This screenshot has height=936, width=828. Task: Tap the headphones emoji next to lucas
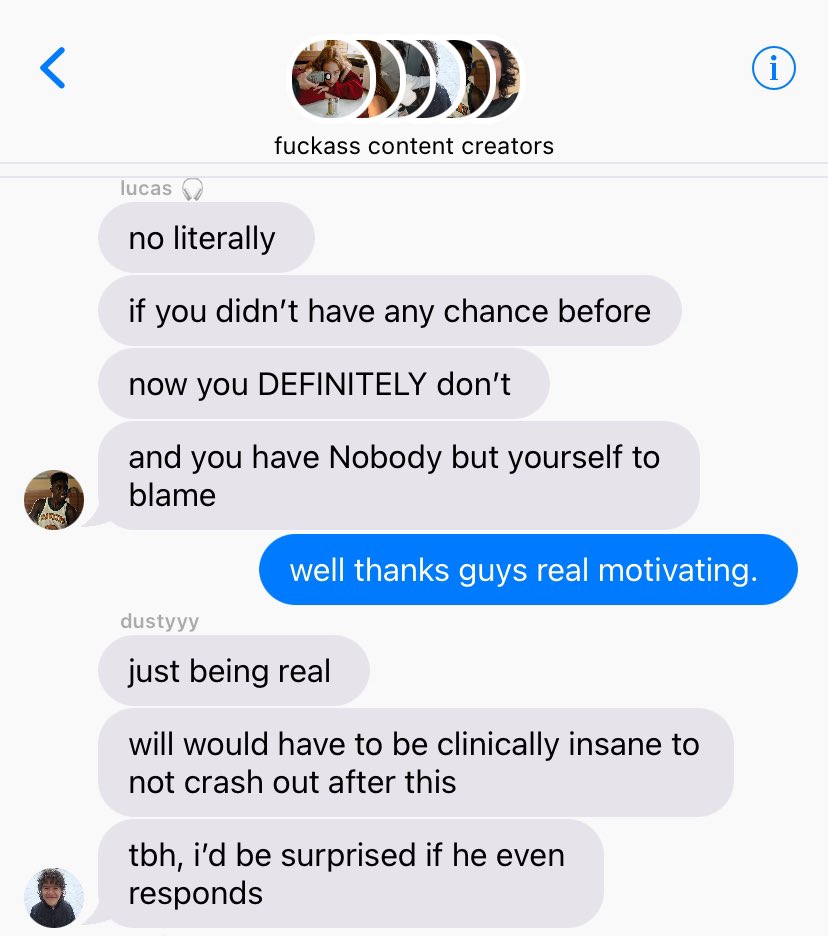click(192, 189)
